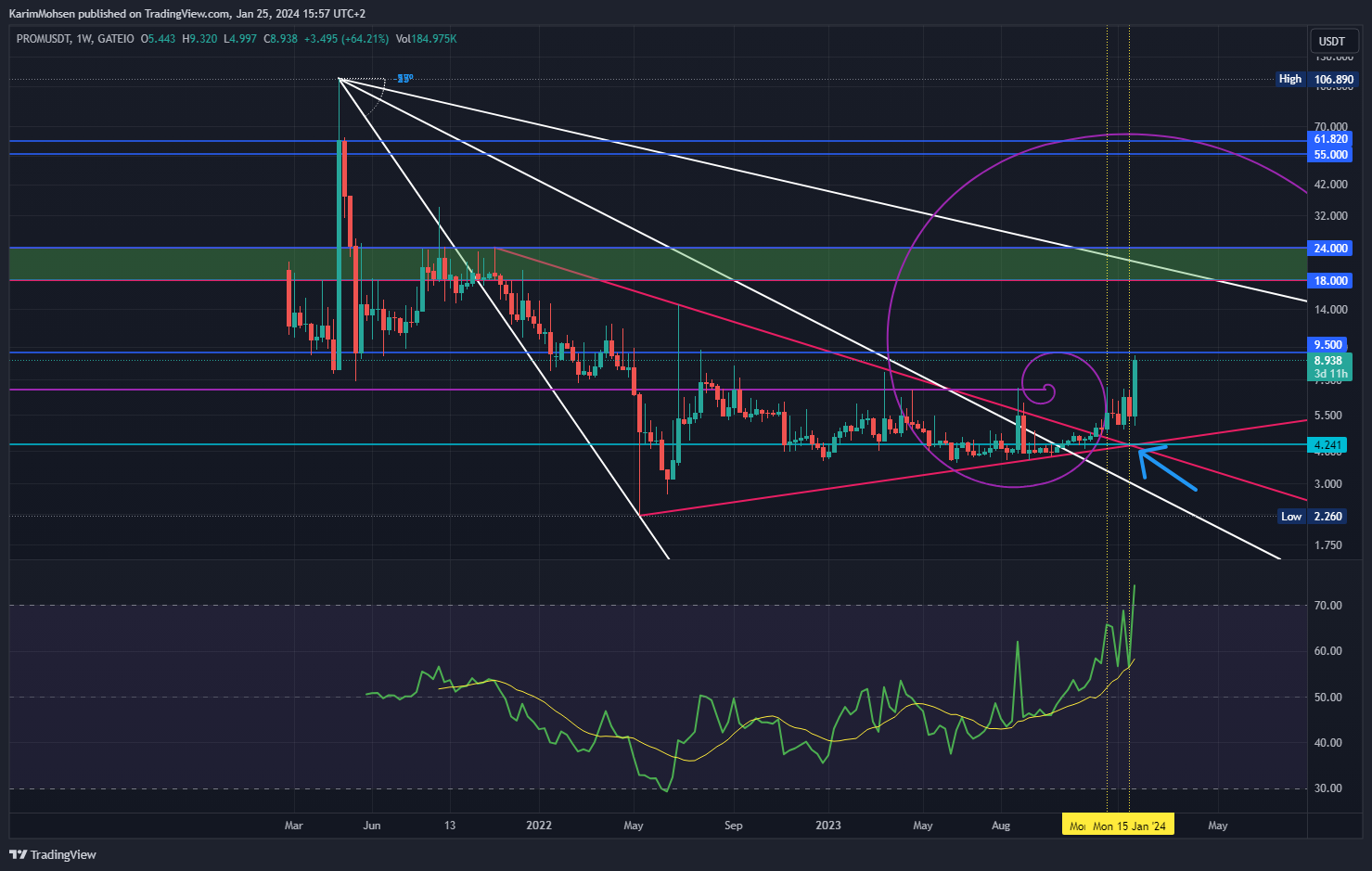Click the KarimMohsen publisher caption text
1372x871 pixels.
click(x=186, y=14)
